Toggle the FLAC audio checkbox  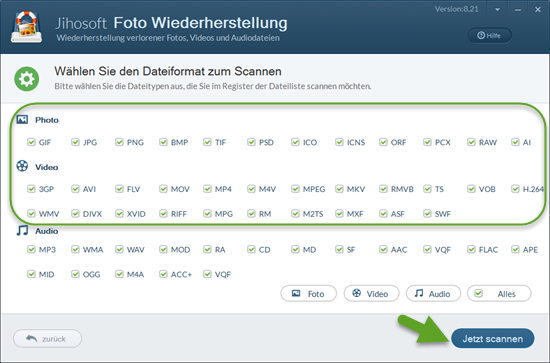pos(471,249)
